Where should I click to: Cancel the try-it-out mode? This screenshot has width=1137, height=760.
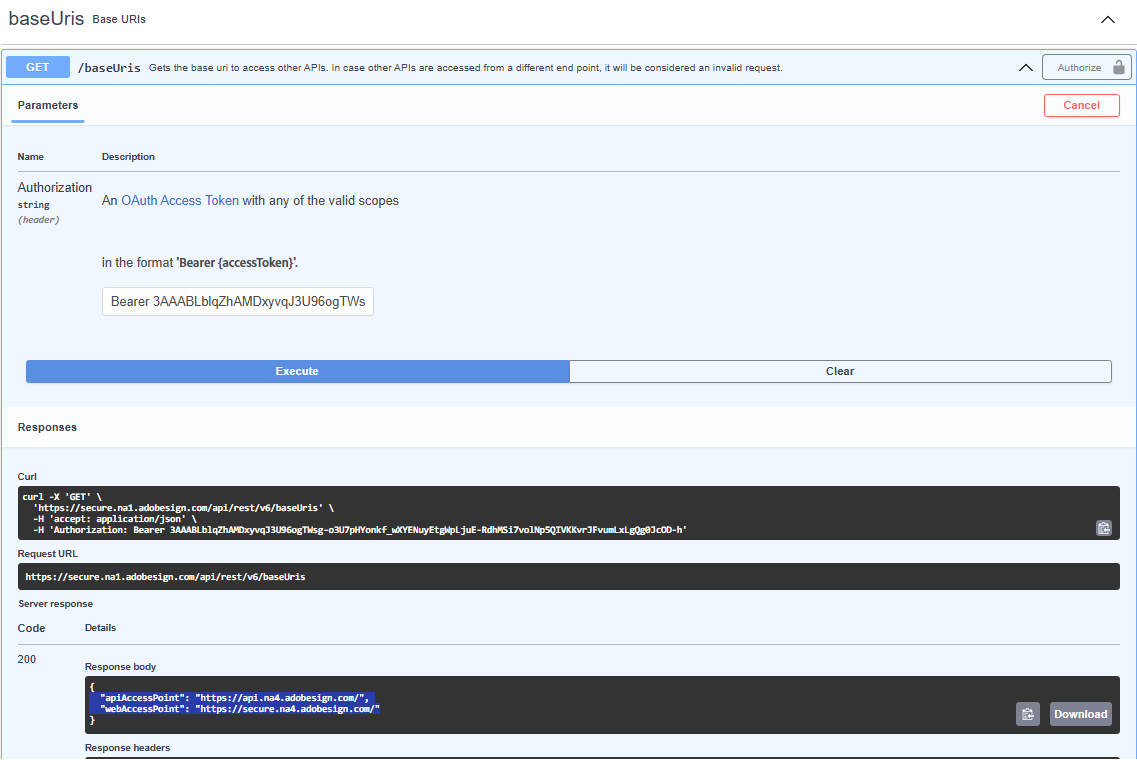tap(1081, 105)
